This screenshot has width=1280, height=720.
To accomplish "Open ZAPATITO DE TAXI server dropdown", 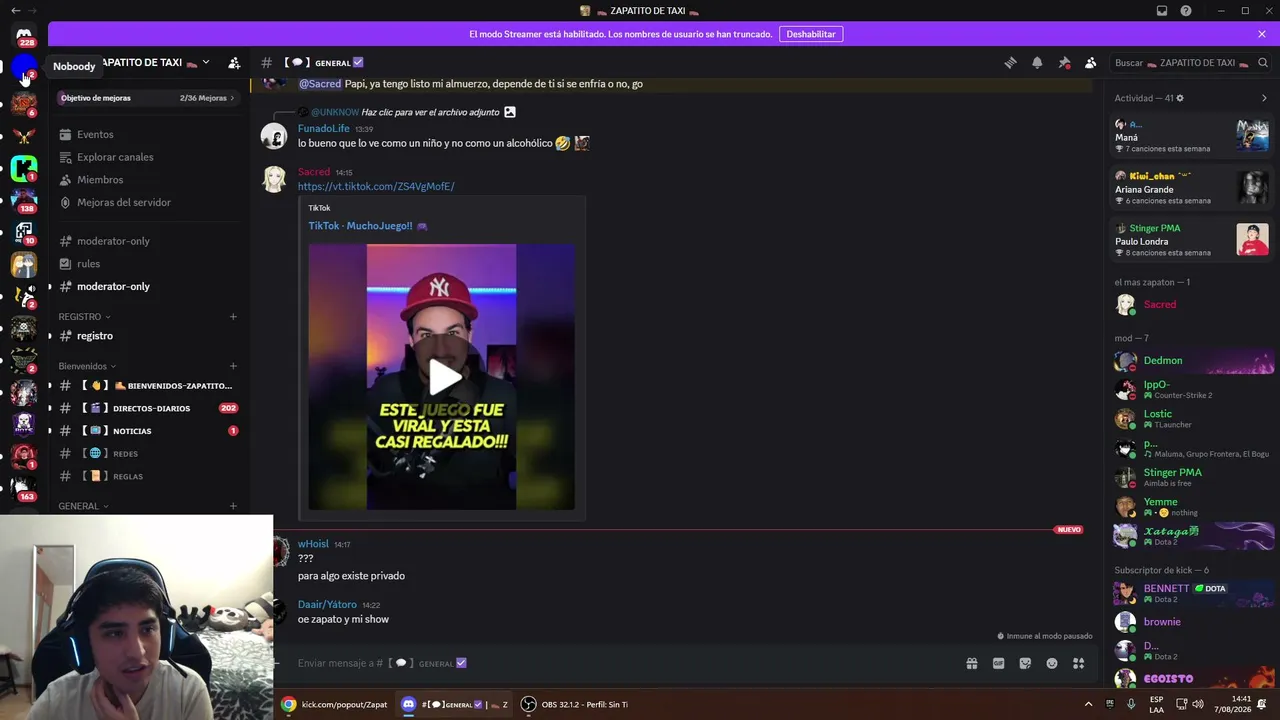I will pyautogui.click(x=206, y=62).
